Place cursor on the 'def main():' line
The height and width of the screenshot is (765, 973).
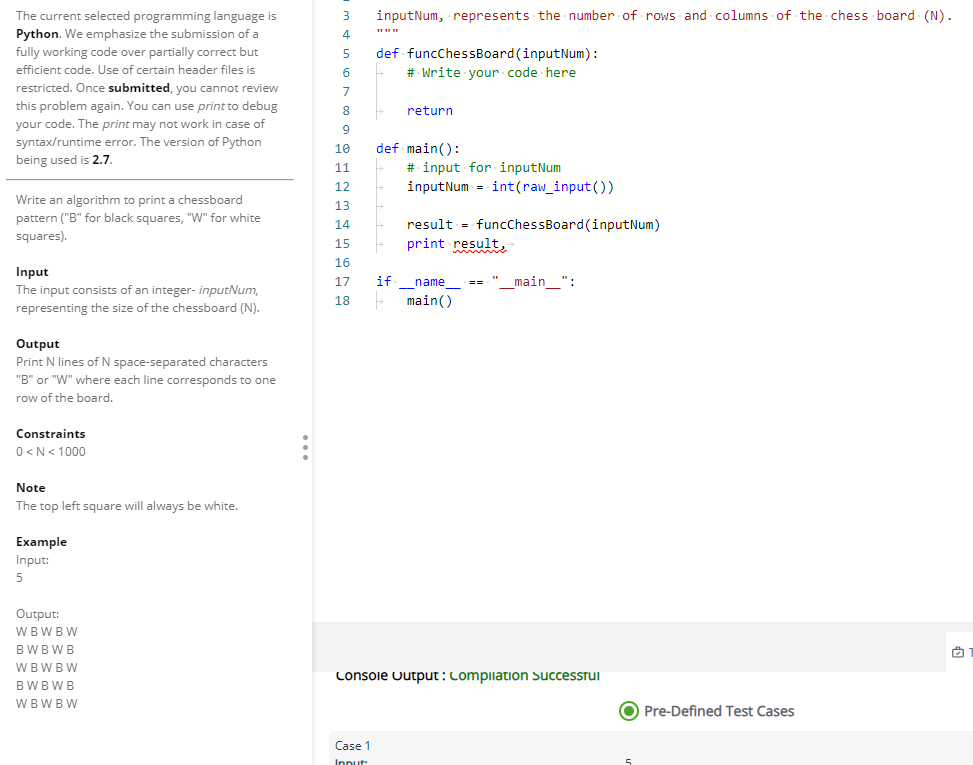418,149
